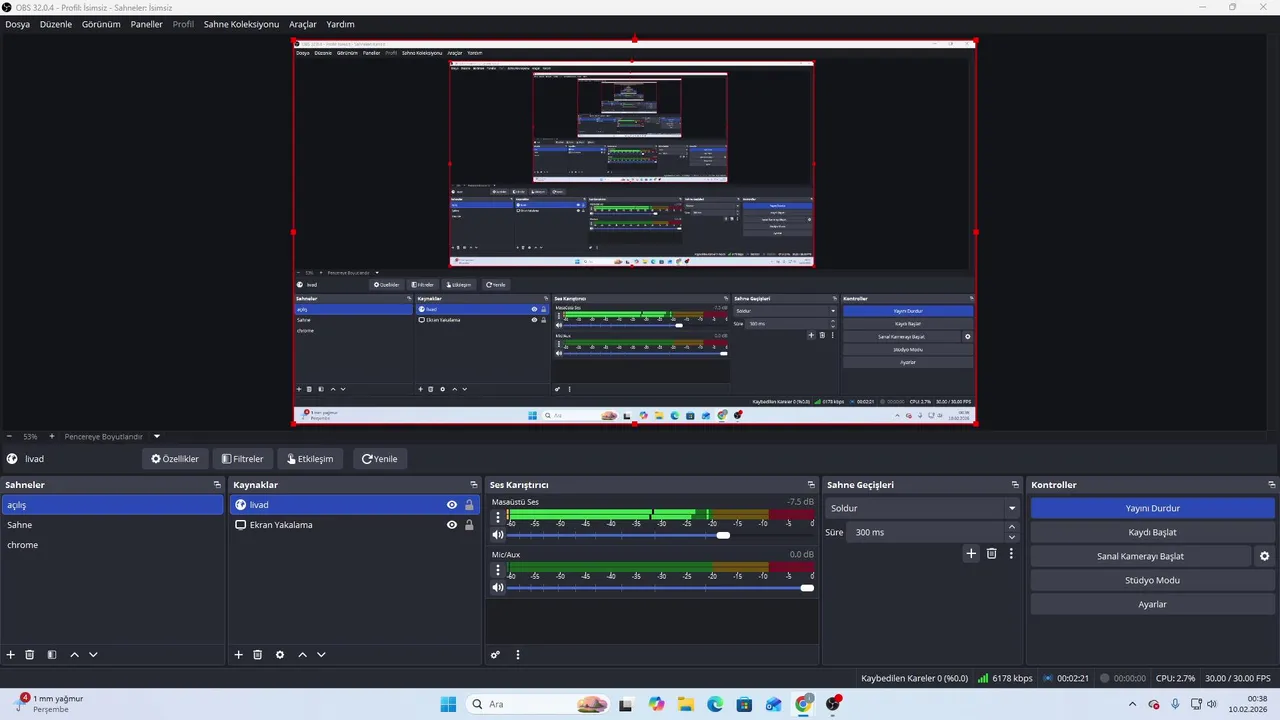Image resolution: width=1280 pixels, height=720 pixels.
Task: Select the chrome scene
Action: [112, 545]
